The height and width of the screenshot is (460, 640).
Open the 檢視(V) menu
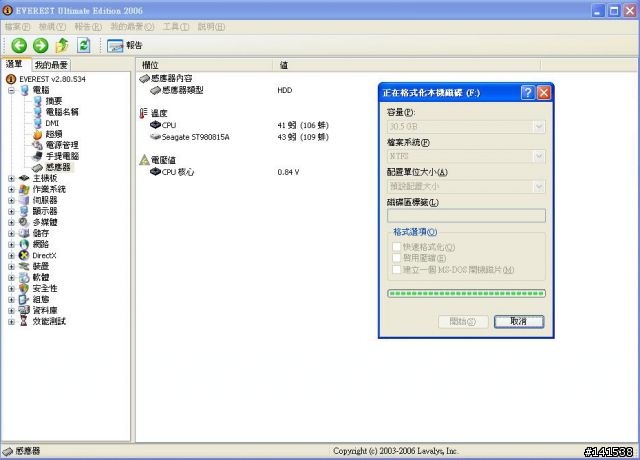pyautogui.click(x=52, y=27)
